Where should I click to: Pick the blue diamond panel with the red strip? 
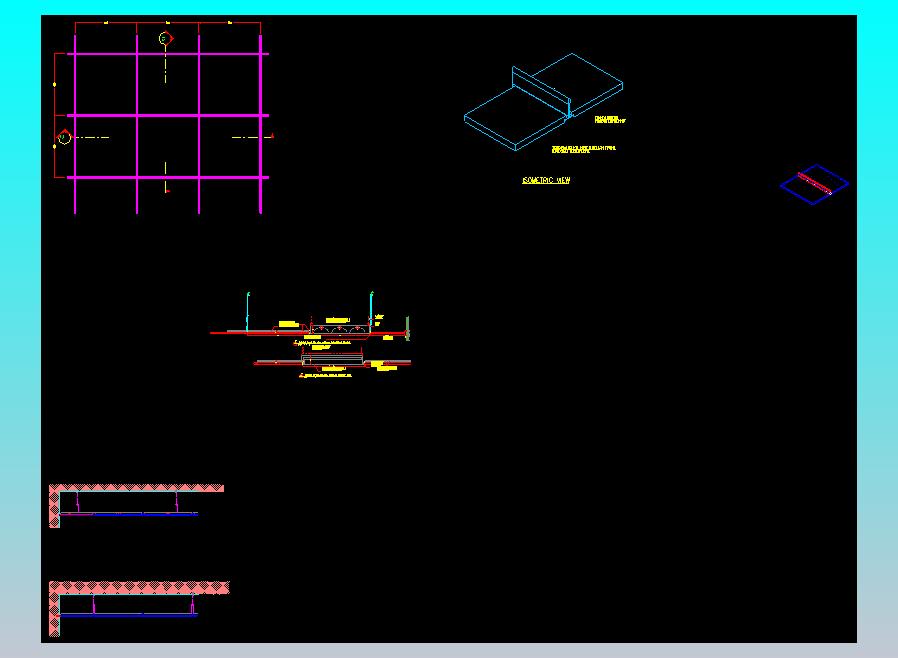point(814,184)
